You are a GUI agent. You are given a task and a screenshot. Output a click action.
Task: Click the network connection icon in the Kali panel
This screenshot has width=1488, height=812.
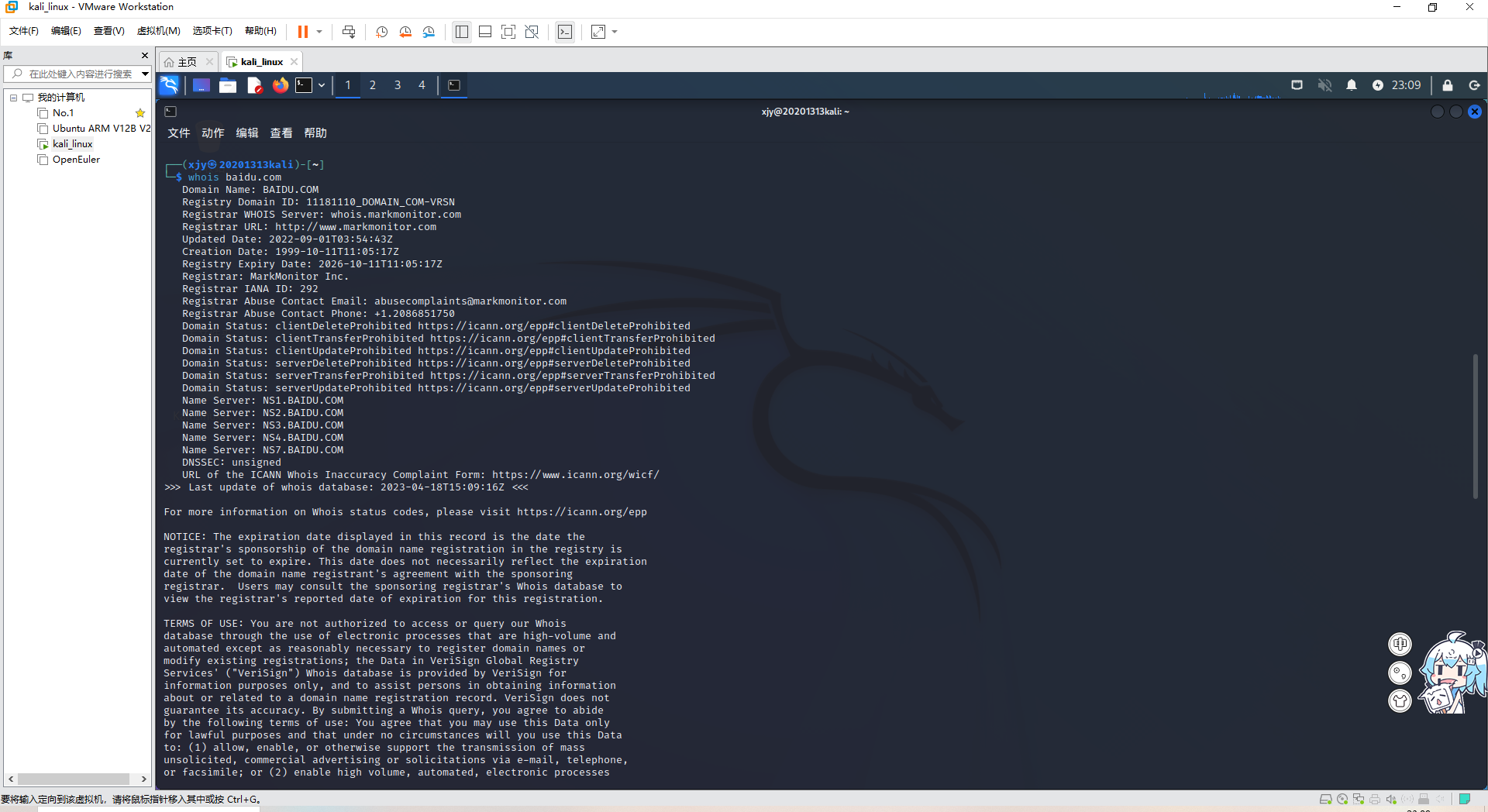pos(1297,85)
